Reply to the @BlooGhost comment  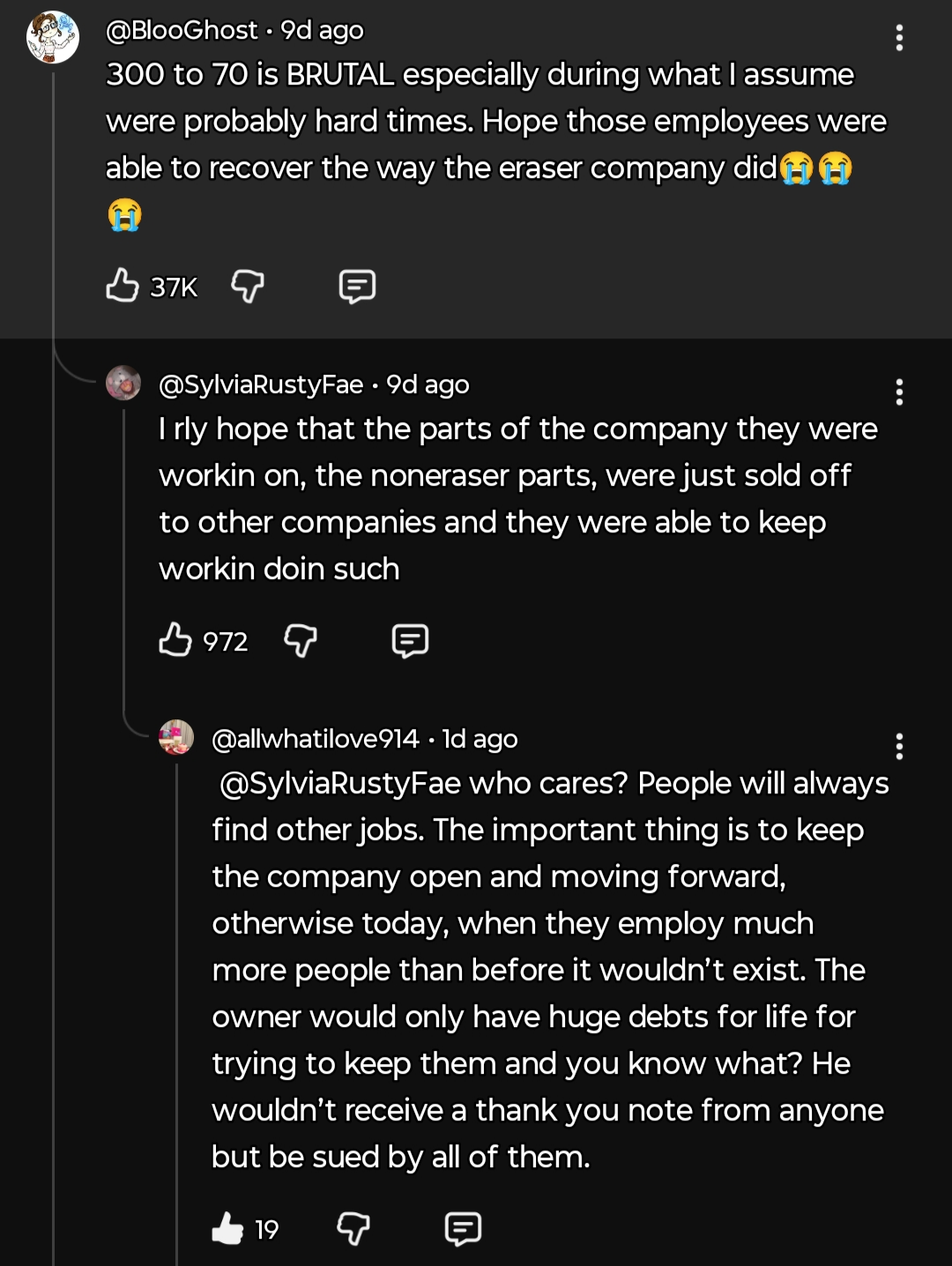pyautogui.click(x=357, y=286)
